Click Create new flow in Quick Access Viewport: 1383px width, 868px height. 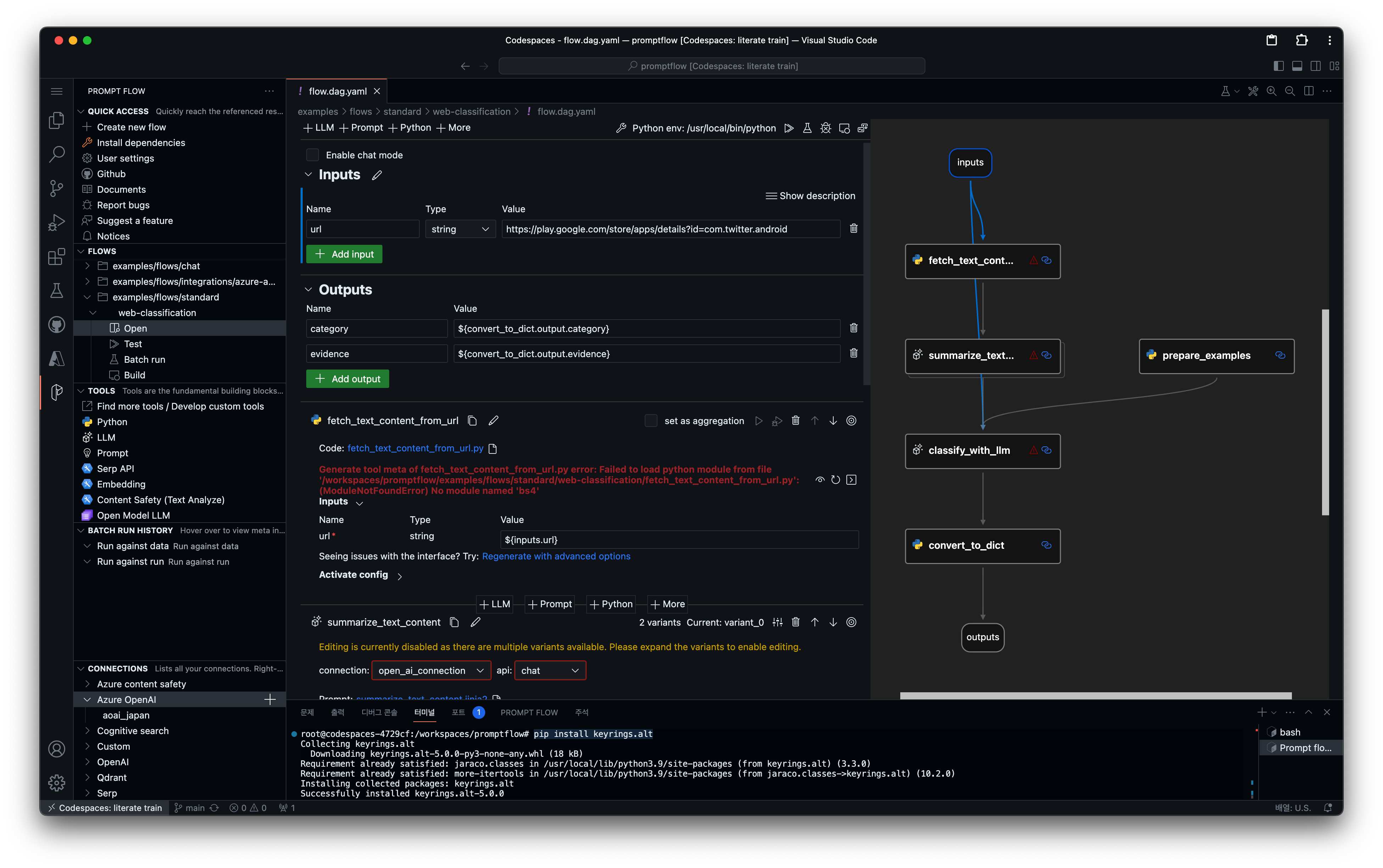click(x=131, y=127)
